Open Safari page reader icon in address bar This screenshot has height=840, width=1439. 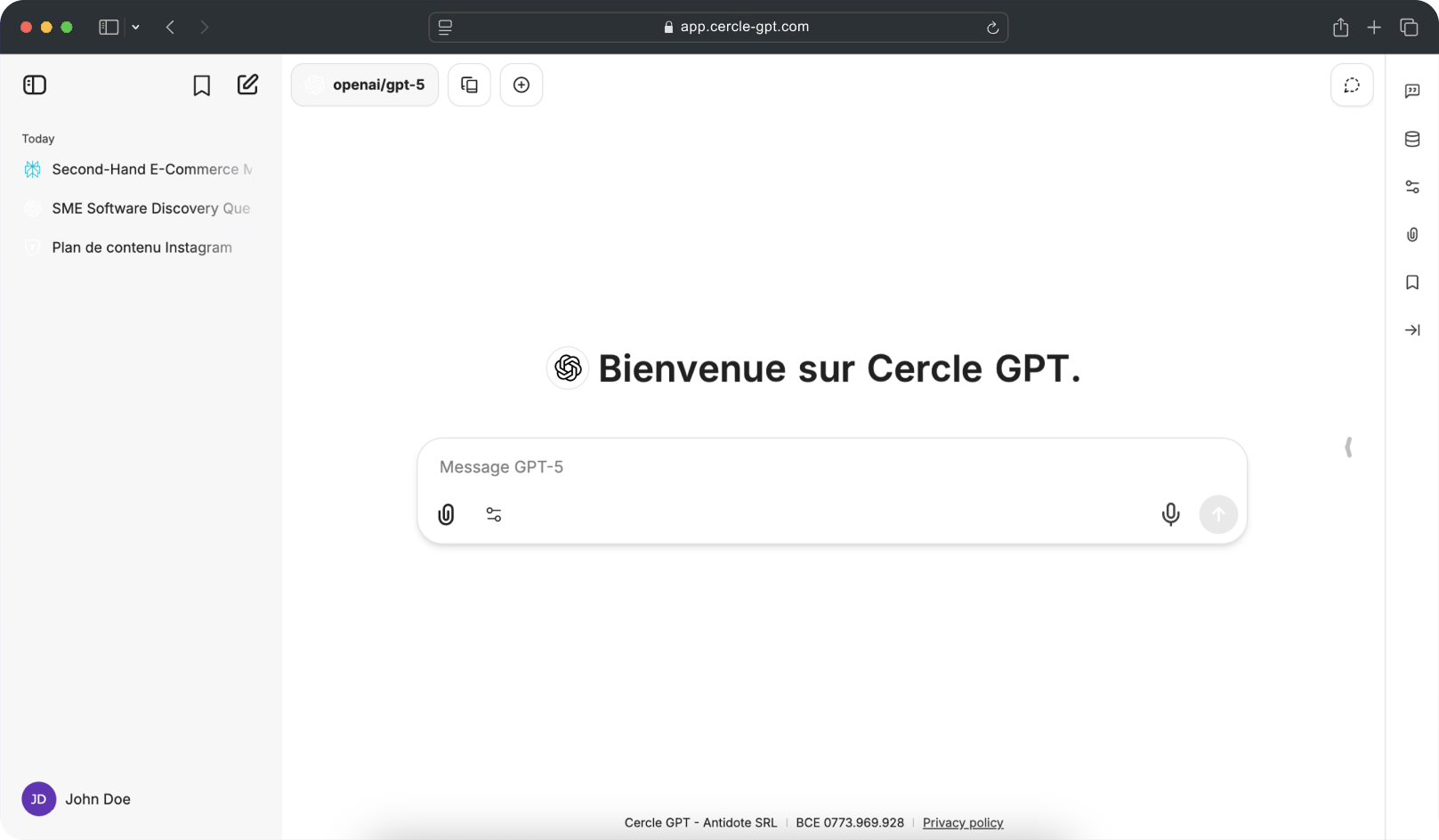pyautogui.click(x=445, y=28)
